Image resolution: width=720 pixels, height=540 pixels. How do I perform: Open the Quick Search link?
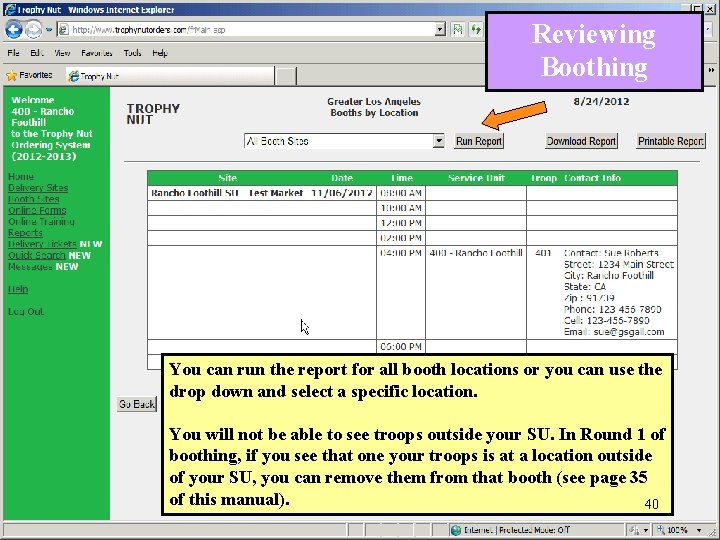(37, 255)
